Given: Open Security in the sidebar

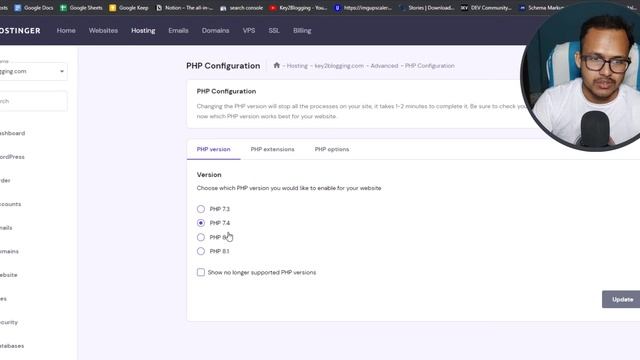Looking at the screenshot, I should coord(9,322).
